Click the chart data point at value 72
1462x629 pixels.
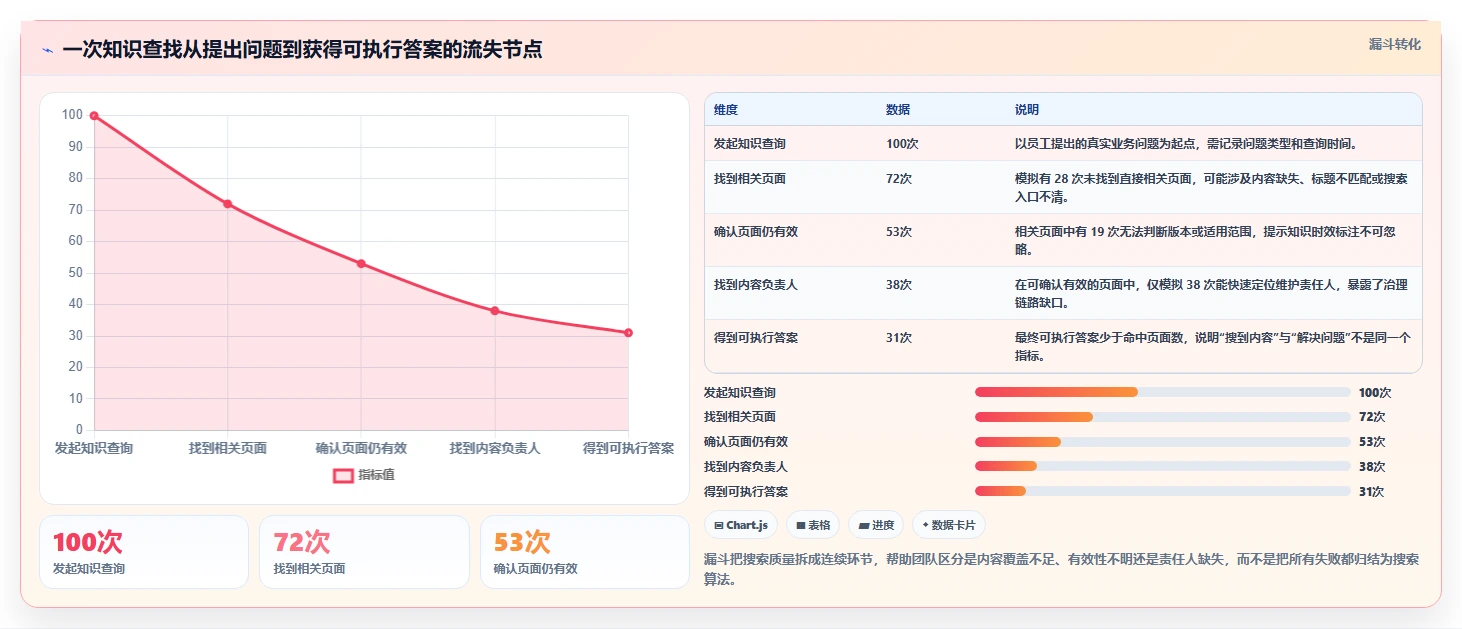click(228, 204)
